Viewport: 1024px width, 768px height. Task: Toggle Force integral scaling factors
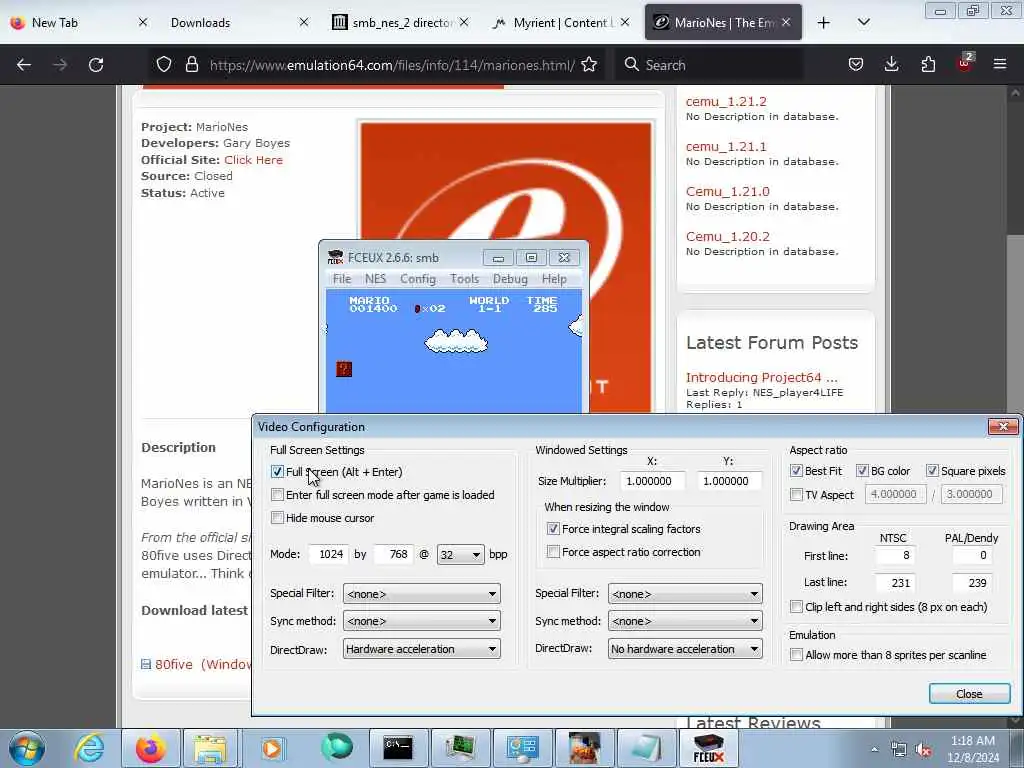tap(553, 529)
